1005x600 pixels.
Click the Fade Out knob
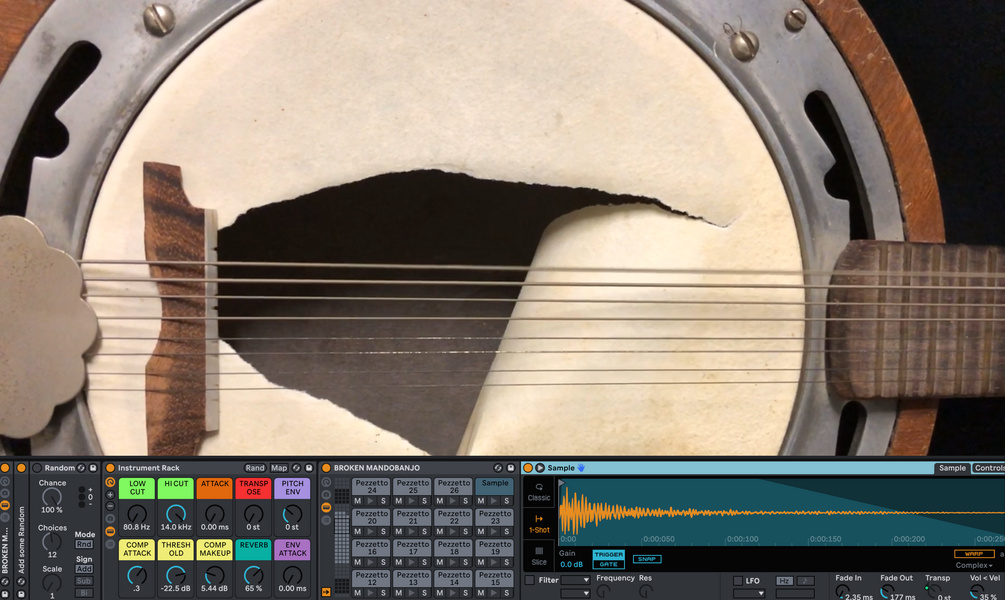pos(888,591)
